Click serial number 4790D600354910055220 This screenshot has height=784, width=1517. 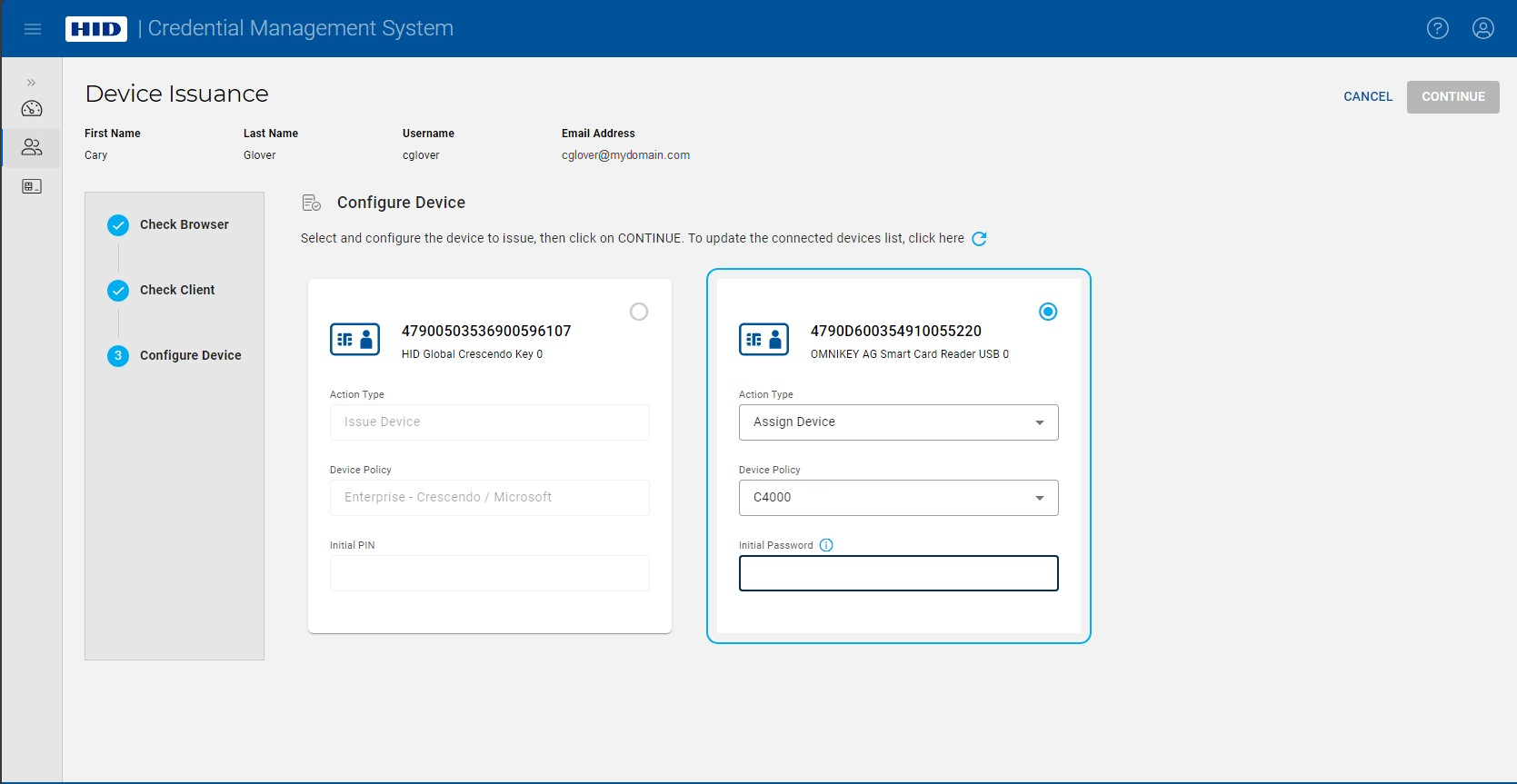click(x=896, y=331)
